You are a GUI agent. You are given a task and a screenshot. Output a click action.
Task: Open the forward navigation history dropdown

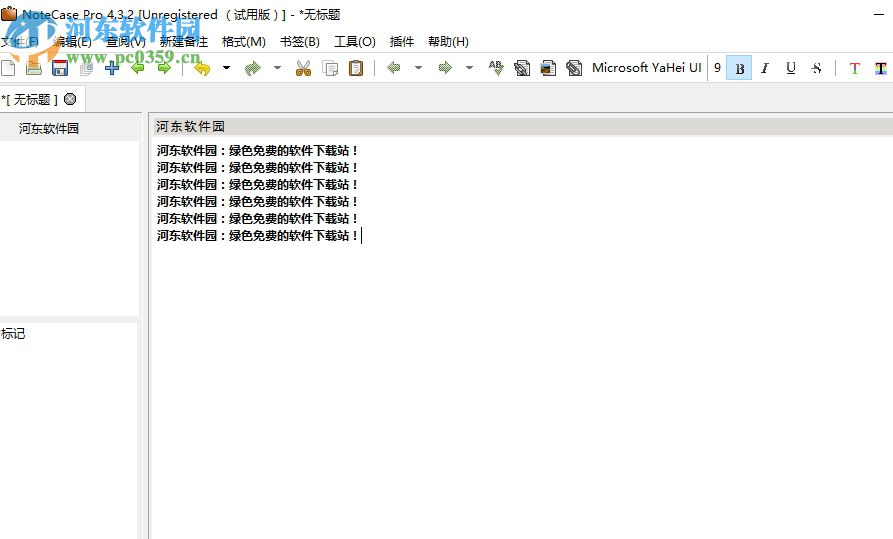pyautogui.click(x=469, y=68)
